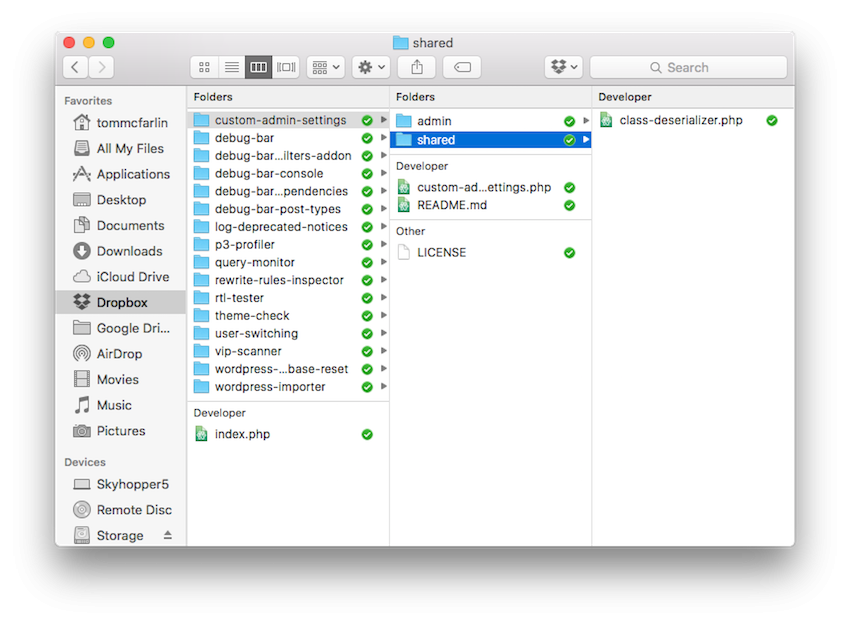Expand the query-monitor folder arrow
The width and height of the screenshot is (850, 625).
(384, 262)
